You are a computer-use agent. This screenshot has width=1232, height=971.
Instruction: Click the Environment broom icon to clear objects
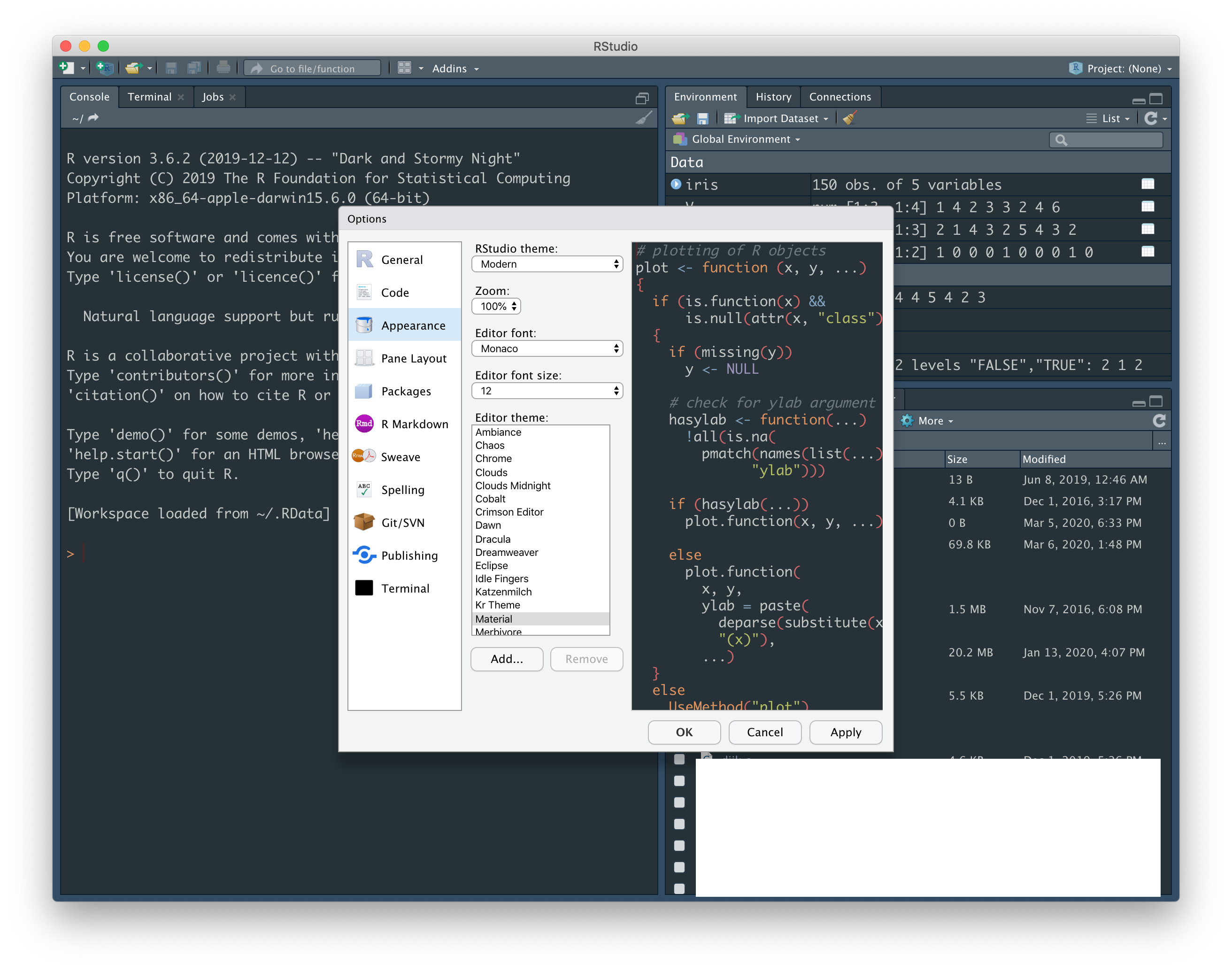849,118
